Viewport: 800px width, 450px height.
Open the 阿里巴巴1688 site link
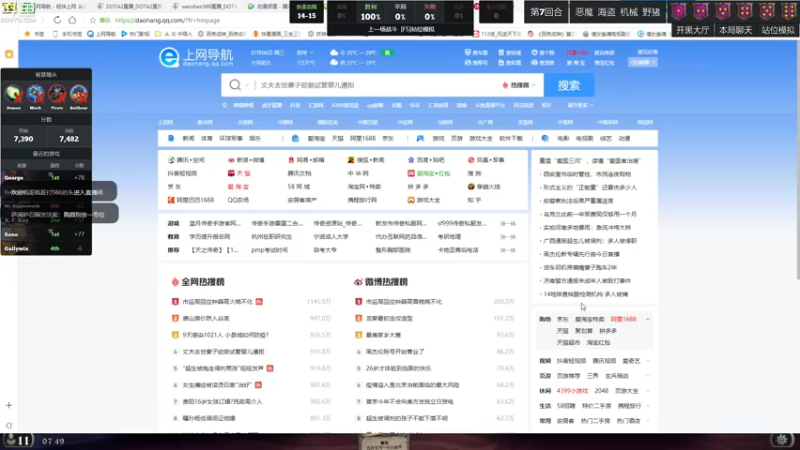[191, 200]
